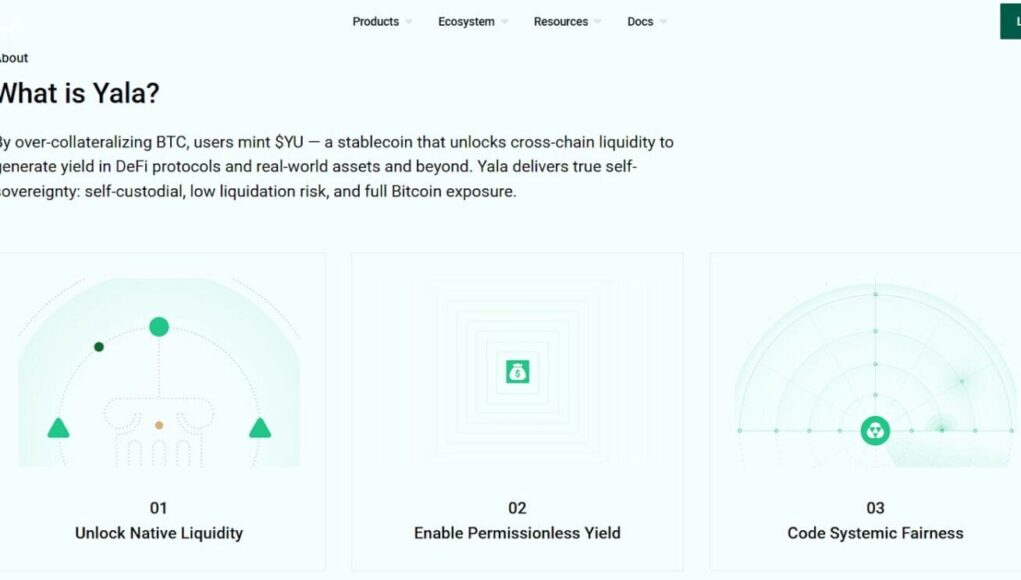Click the left green triangle icon
Viewport: 1021px width, 580px height.
(58, 428)
